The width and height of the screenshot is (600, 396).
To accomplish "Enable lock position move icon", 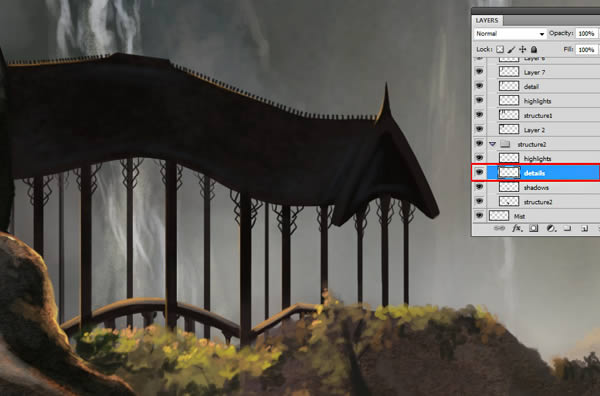I will pyautogui.click(x=523, y=49).
